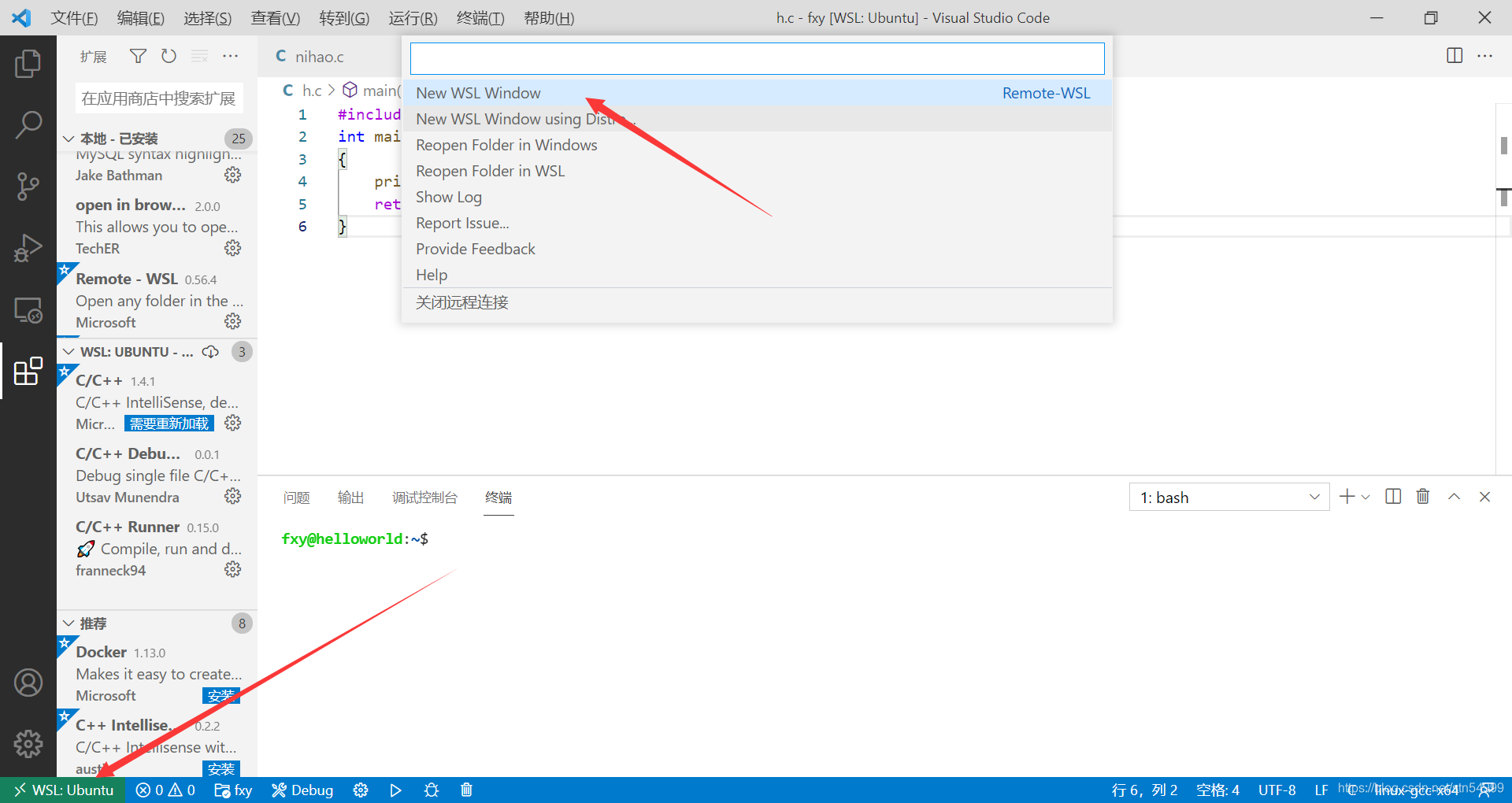Click the status bar settings gear icon
This screenshot has height=803, width=1512.
click(361, 790)
